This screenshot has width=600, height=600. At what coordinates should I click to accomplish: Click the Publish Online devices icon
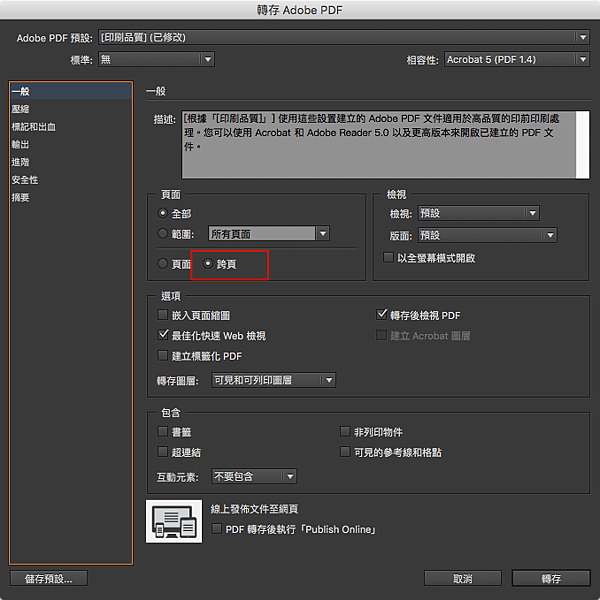tap(174, 521)
